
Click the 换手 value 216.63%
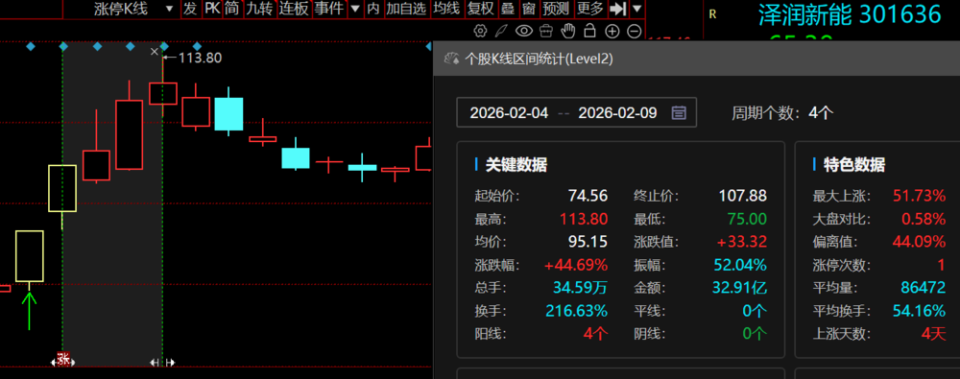[578, 311]
